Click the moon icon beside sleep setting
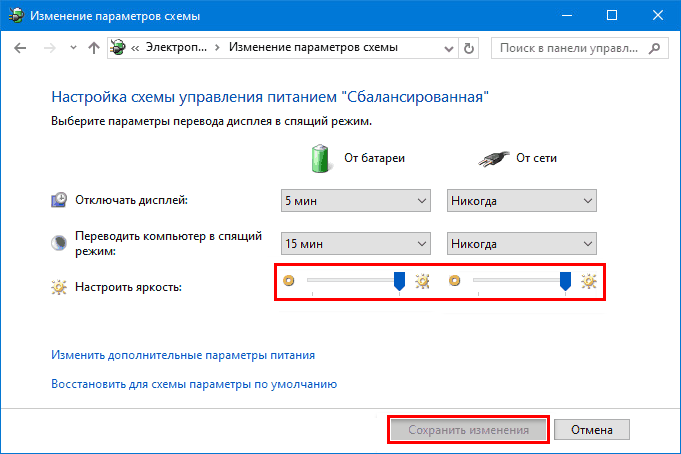Screen dimensions: 681x454 (x=59, y=243)
